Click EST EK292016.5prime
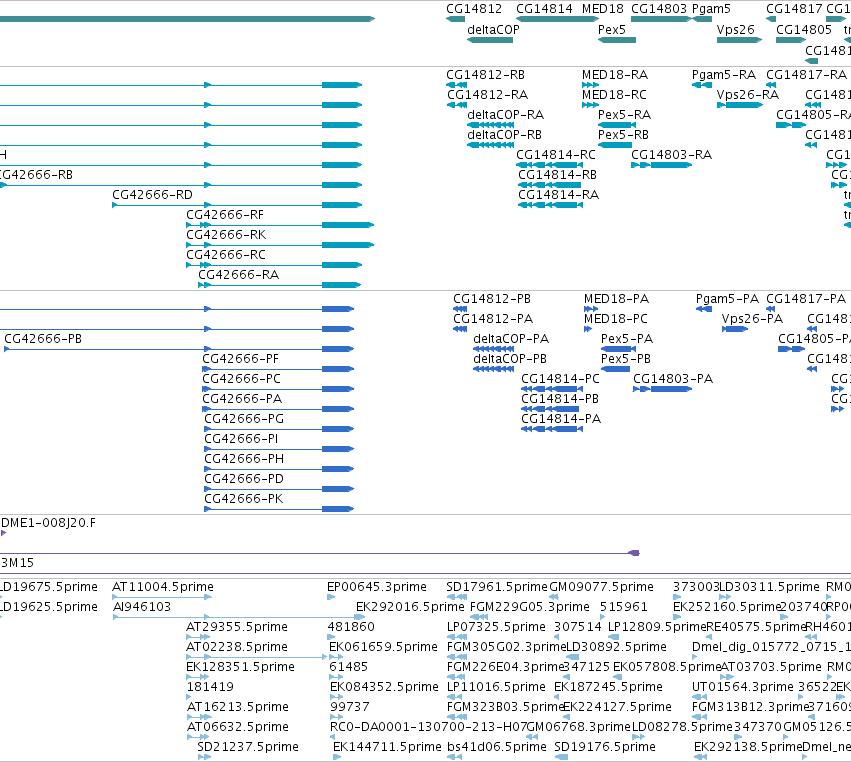The width and height of the screenshot is (851, 762). 410,607
